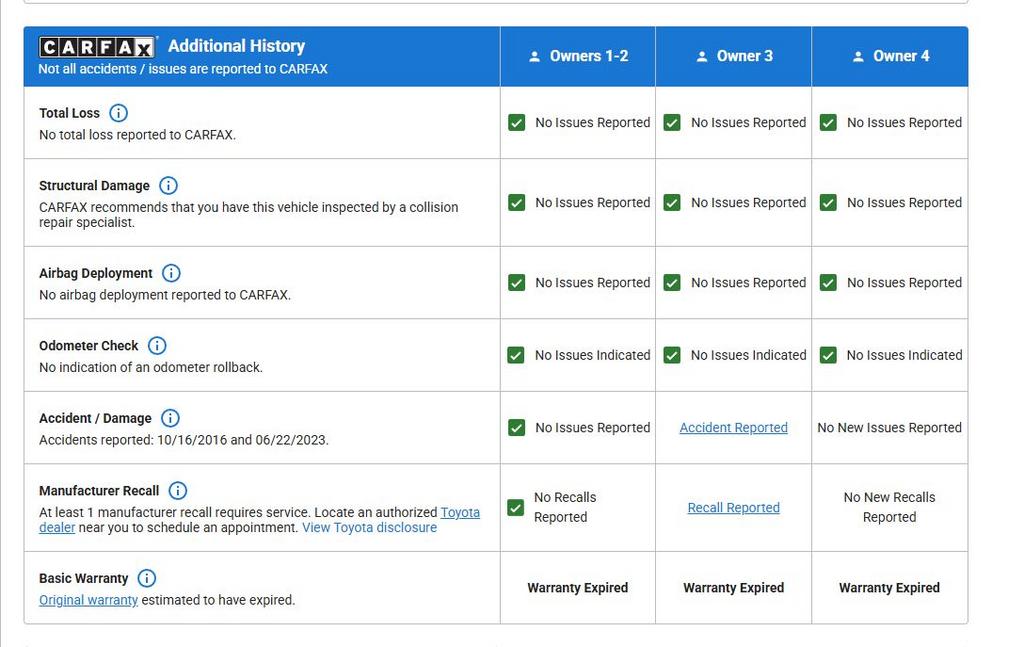Click the info icon next to Total Loss
This screenshot has height=647, width=1024.
tap(118, 113)
